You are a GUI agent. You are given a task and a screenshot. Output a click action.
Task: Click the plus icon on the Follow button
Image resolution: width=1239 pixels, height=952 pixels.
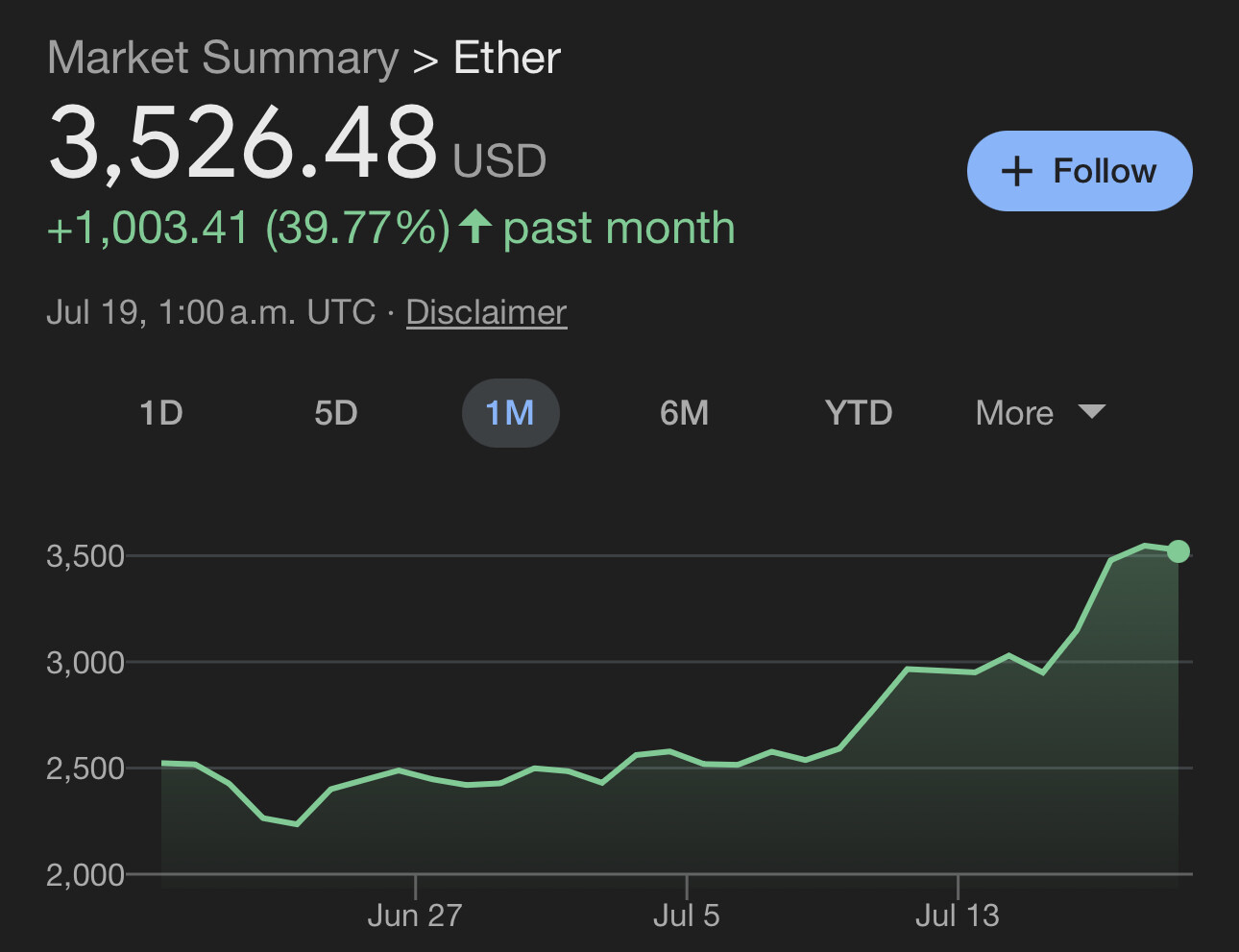point(1016,171)
